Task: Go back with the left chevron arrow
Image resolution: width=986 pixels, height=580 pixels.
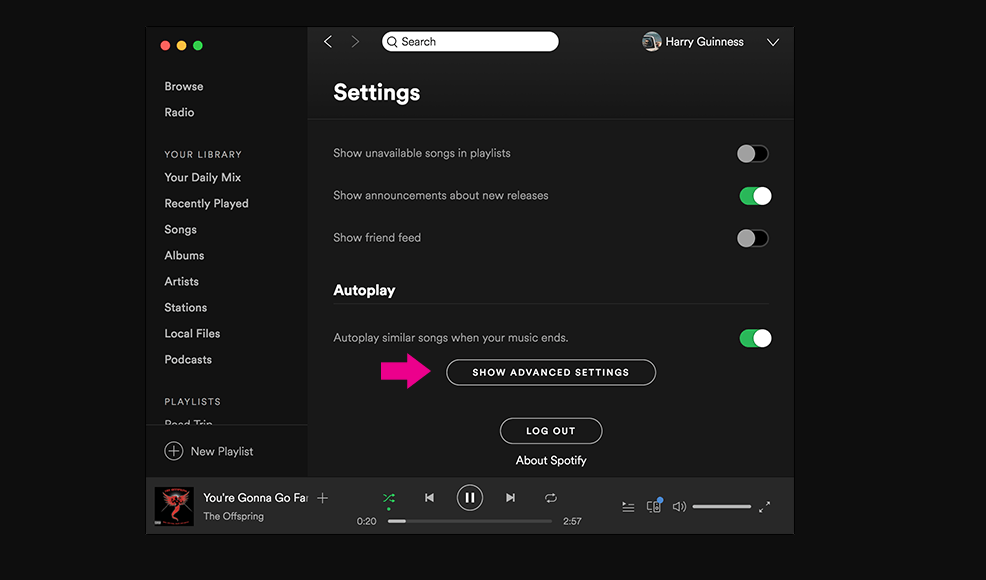Action: pyautogui.click(x=328, y=42)
